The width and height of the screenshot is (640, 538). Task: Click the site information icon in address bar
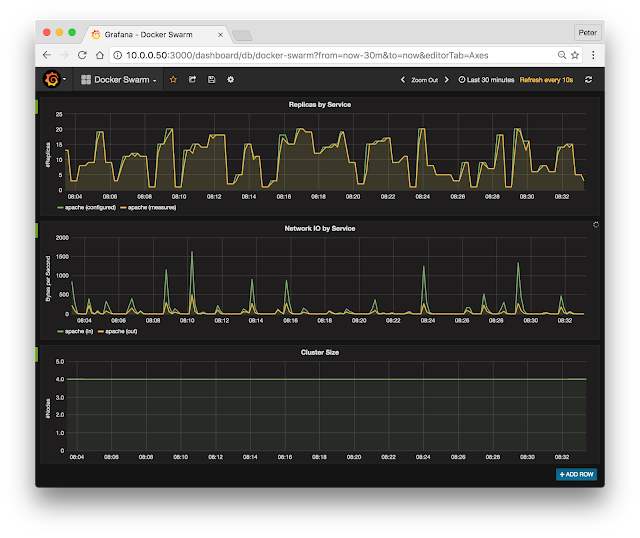118,55
